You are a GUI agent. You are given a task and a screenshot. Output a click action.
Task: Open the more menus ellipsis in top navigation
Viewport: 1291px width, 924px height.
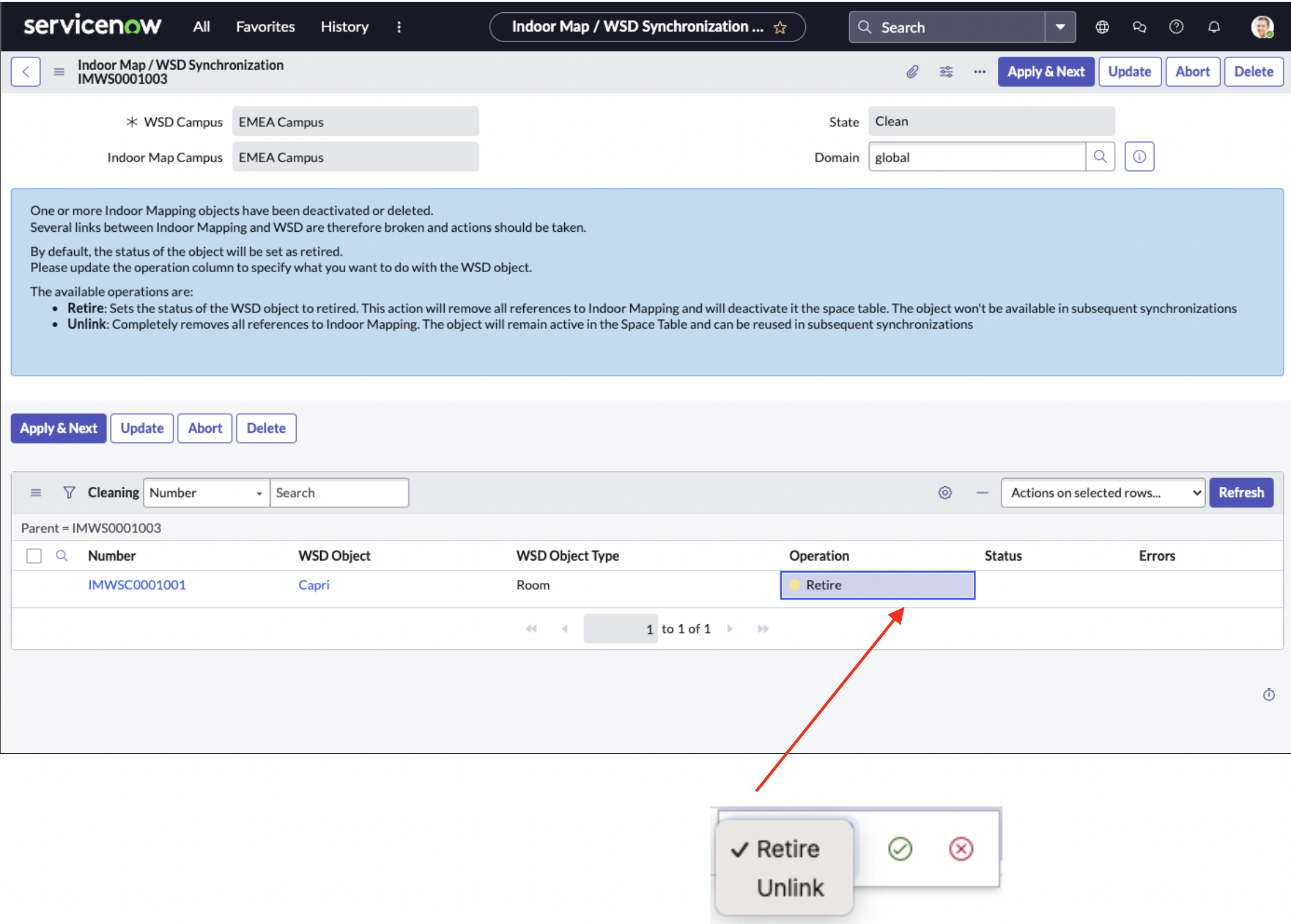tap(399, 27)
